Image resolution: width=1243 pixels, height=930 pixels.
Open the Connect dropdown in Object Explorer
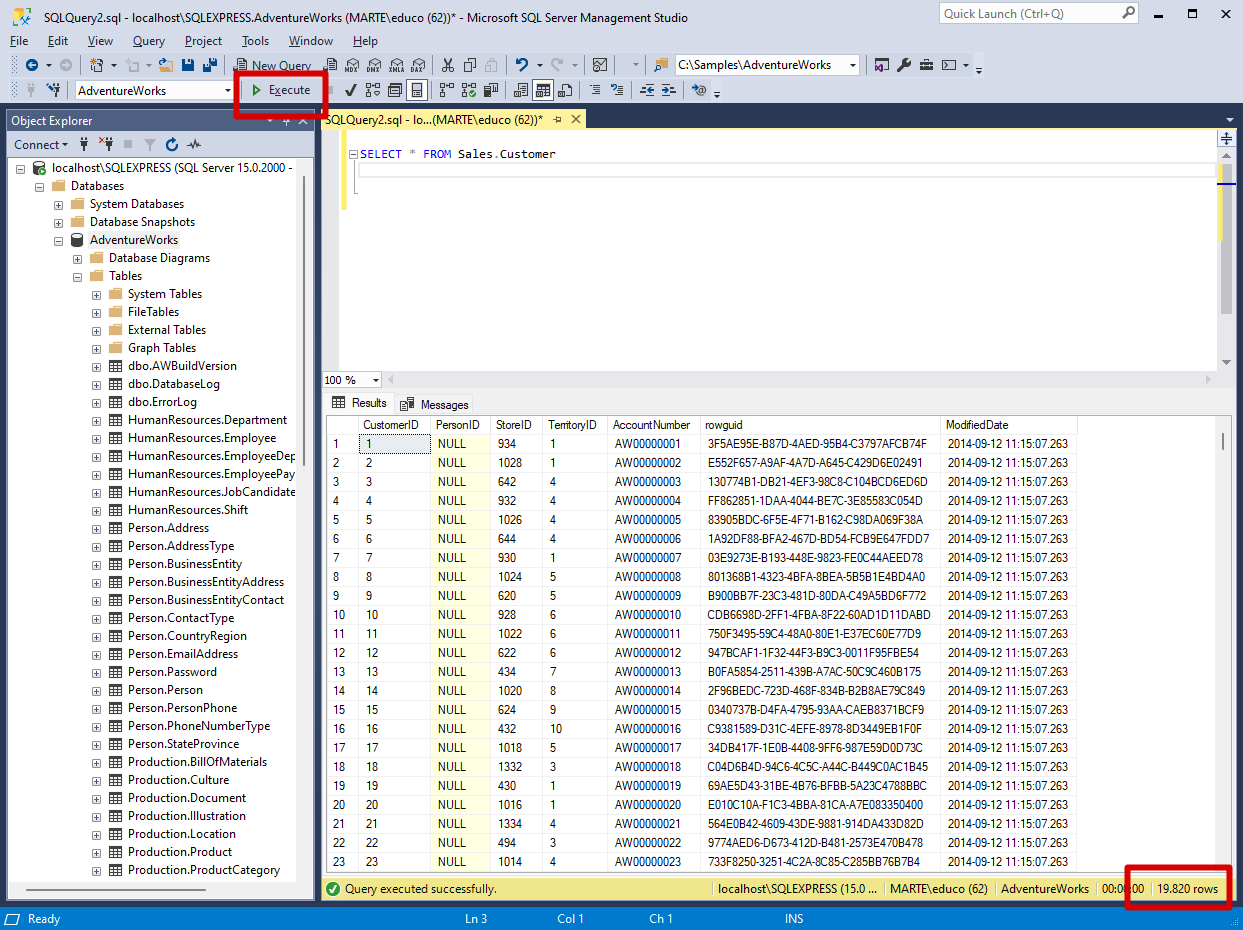click(x=41, y=144)
